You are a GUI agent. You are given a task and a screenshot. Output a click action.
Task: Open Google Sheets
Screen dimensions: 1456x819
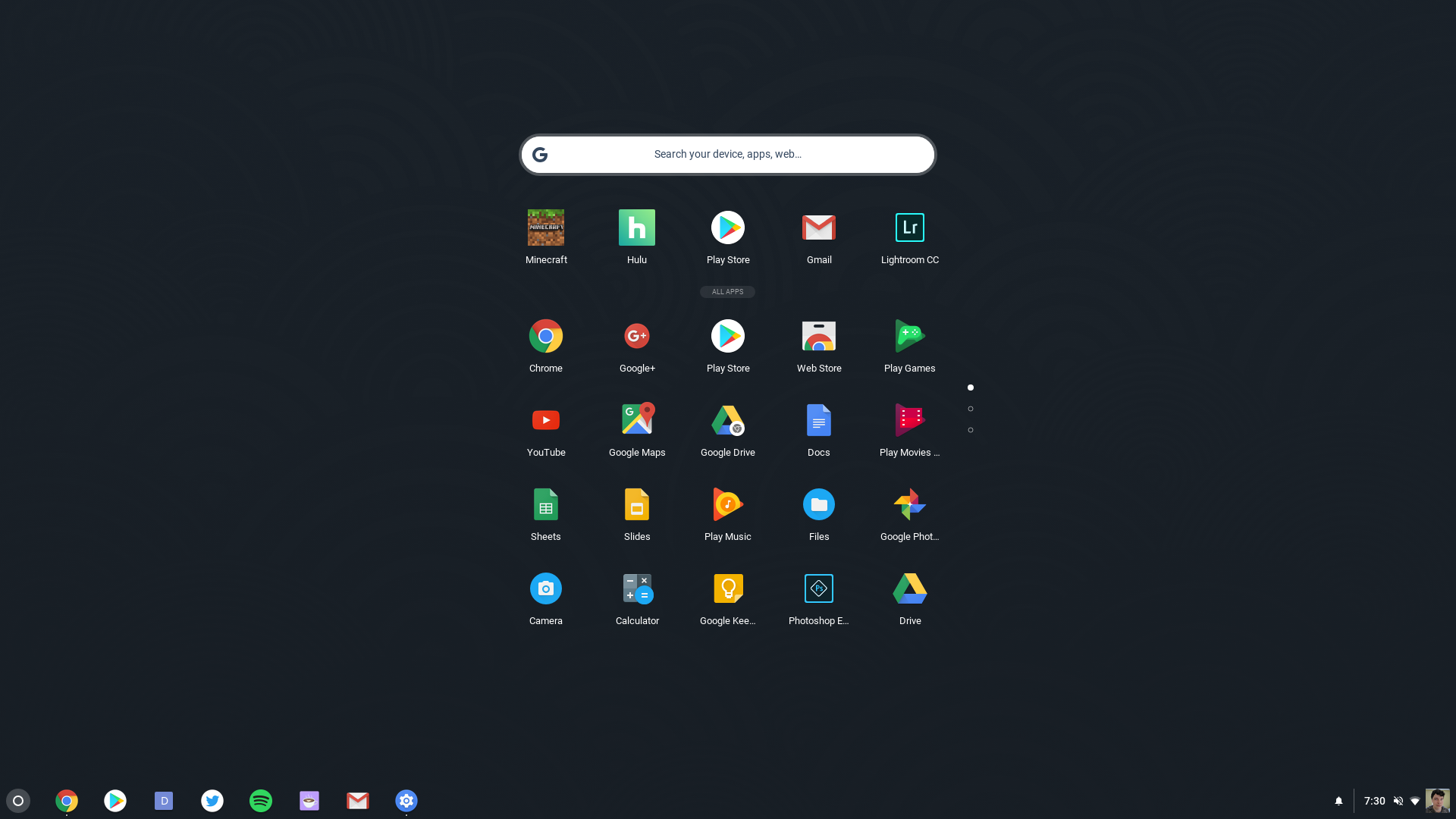tap(546, 504)
